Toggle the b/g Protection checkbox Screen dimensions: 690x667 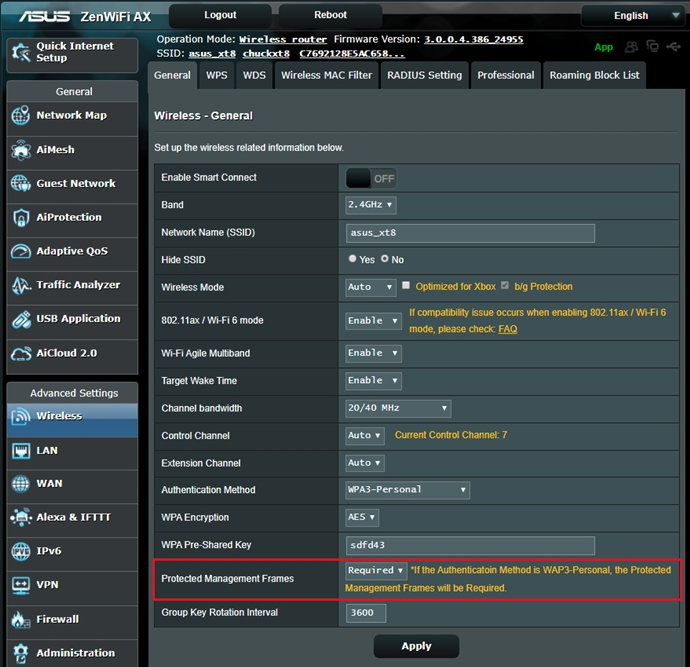pyautogui.click(x=505, y=286)
